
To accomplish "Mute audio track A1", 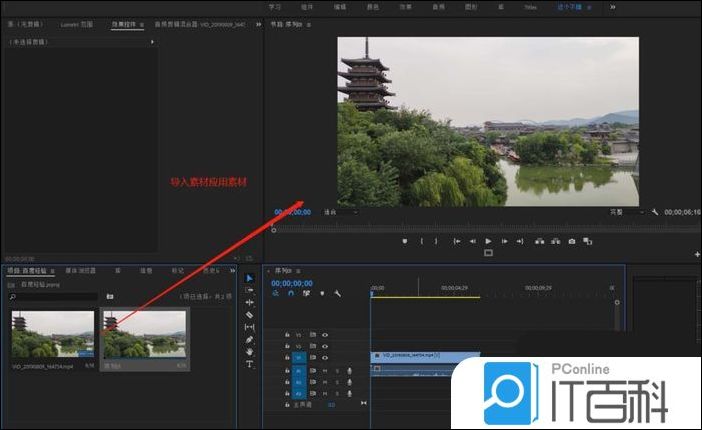I will (x=325, y=370).
